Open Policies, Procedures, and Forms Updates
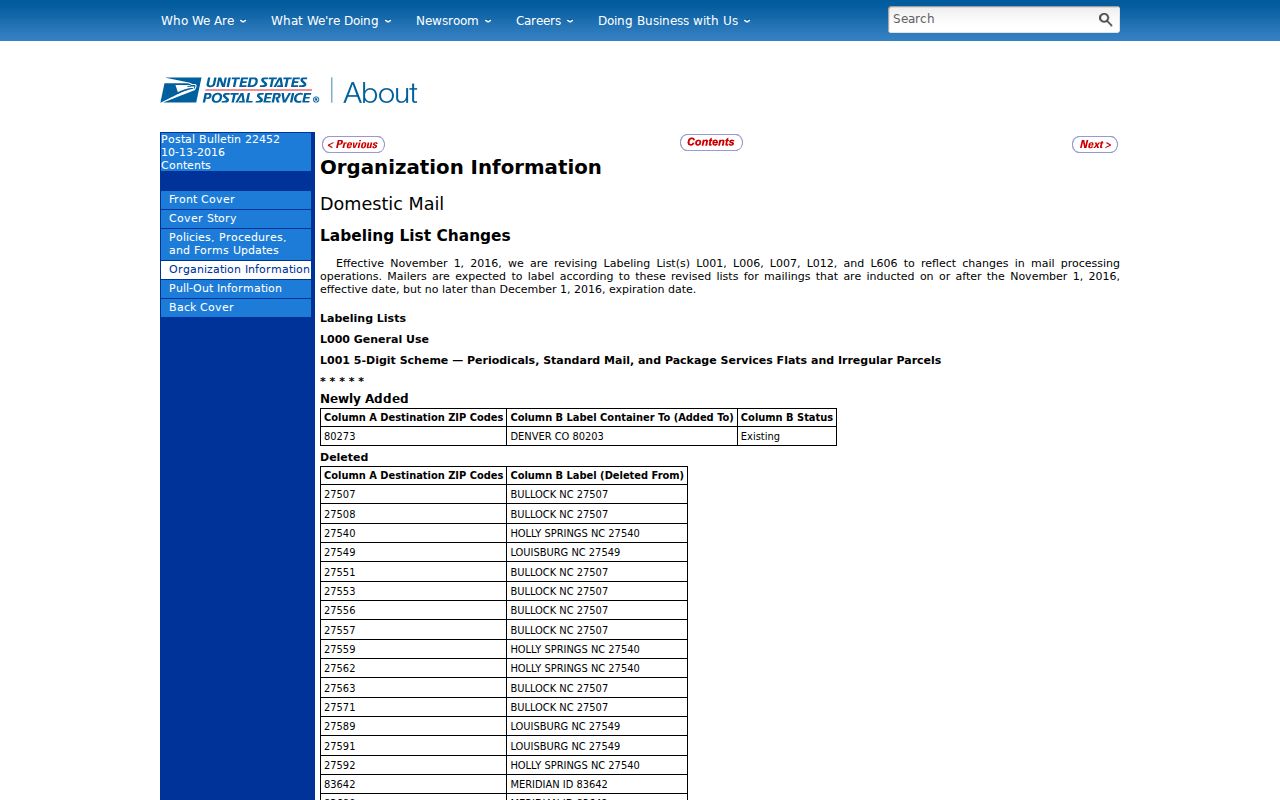Screen dimensions: 1280x800 tap(236, 244)
